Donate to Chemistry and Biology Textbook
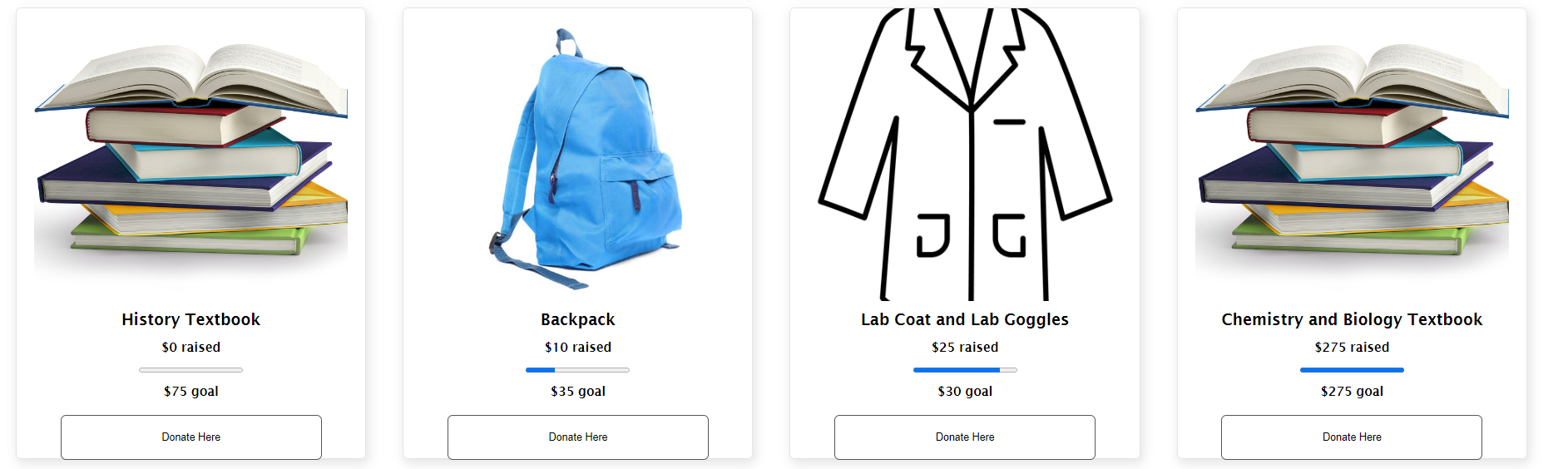Viewport: 1568px width, 469px height. [x=1352, y=437]
